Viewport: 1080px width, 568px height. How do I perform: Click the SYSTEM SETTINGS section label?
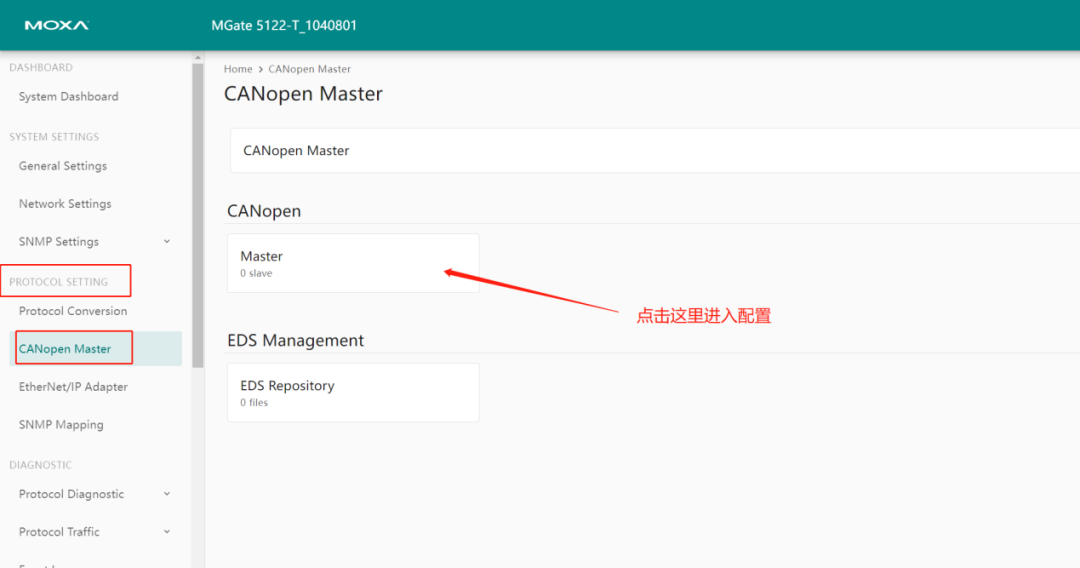pyautogui.click(x=54, y=137)
